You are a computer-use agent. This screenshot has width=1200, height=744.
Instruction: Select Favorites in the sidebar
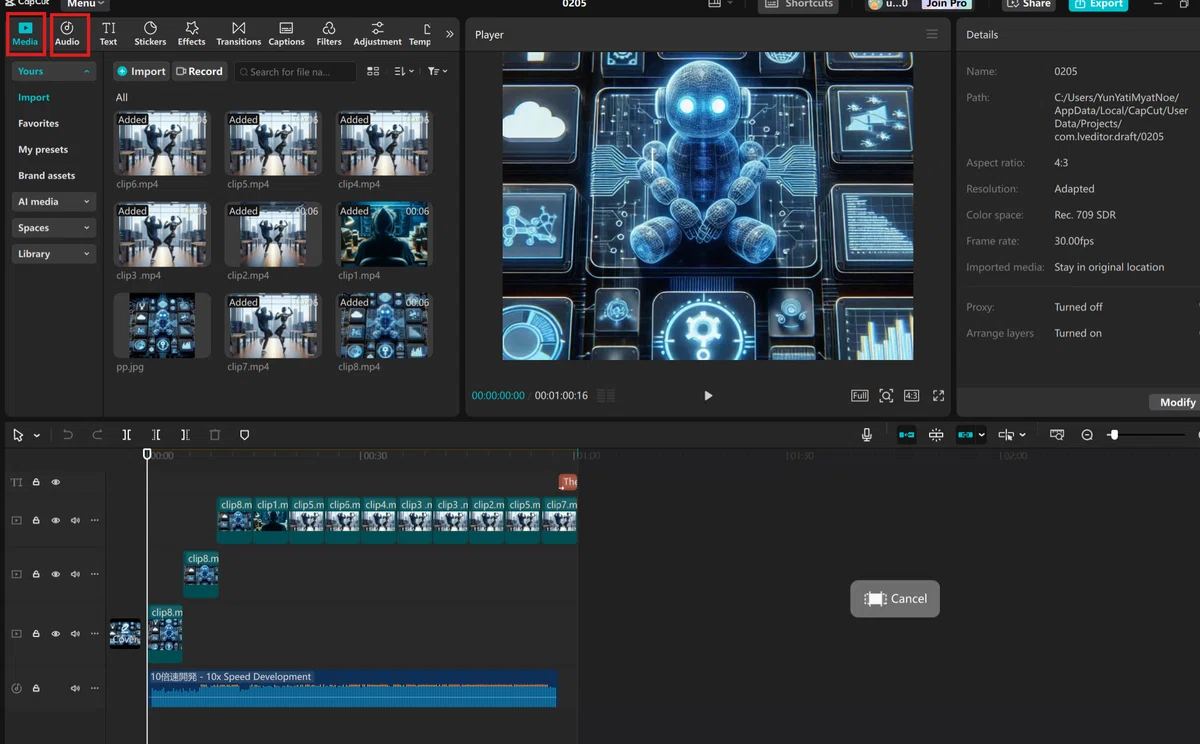click(x=38, y=124)
